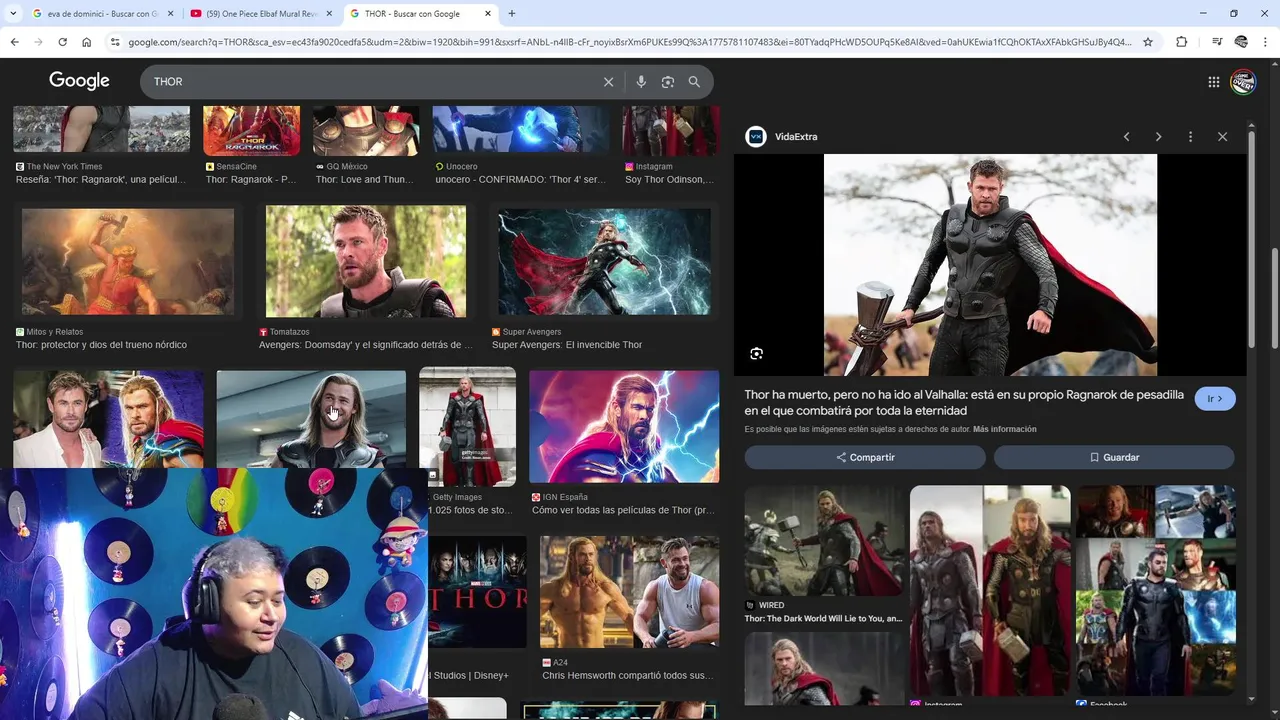Viewport: 1280px width, 720px height.
Task: Close the One Piece Elbaf Mural tab
Action: pyautogui.click(x=329, y=14)
